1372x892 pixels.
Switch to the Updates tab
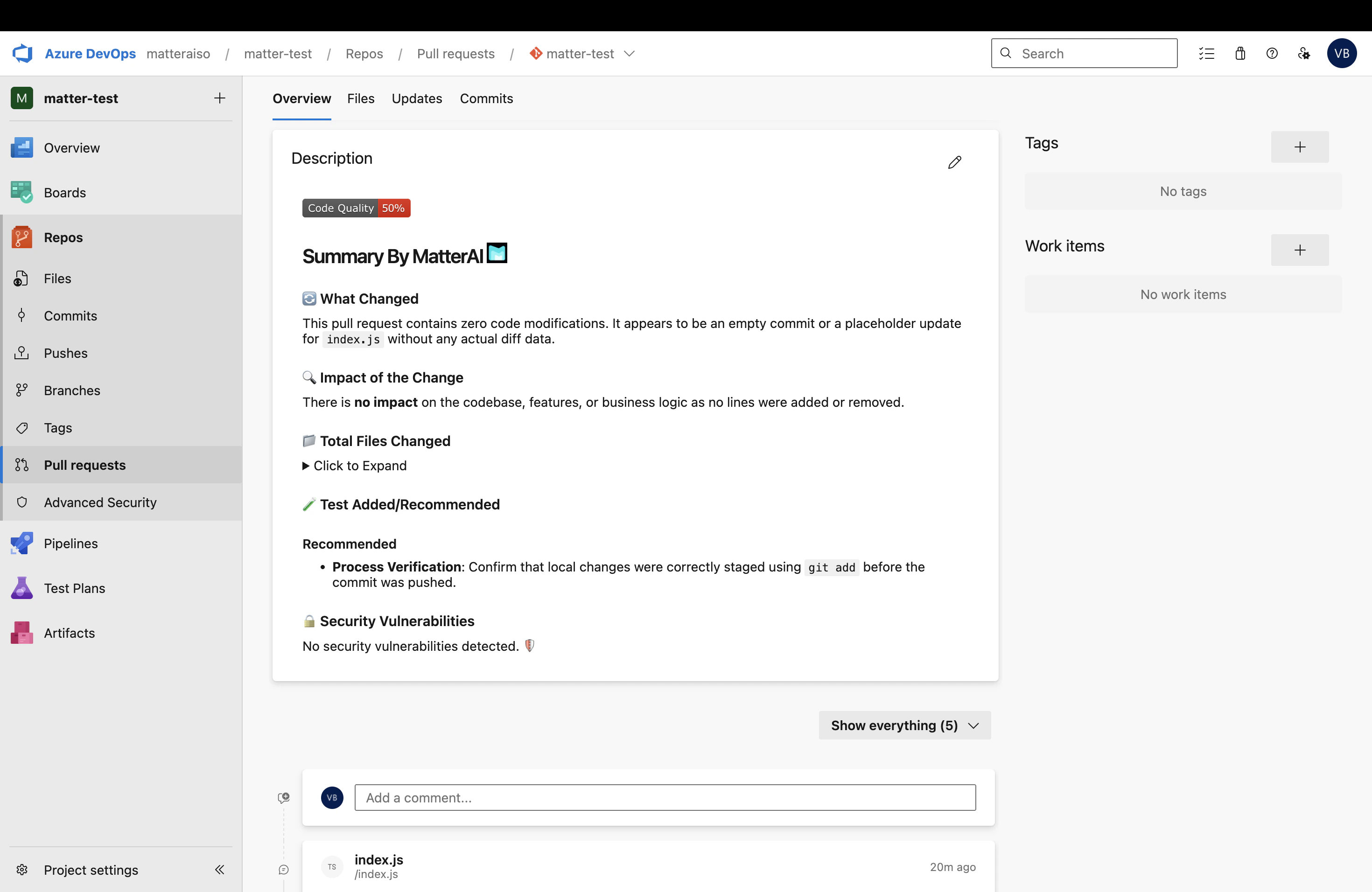pos(416,98)
